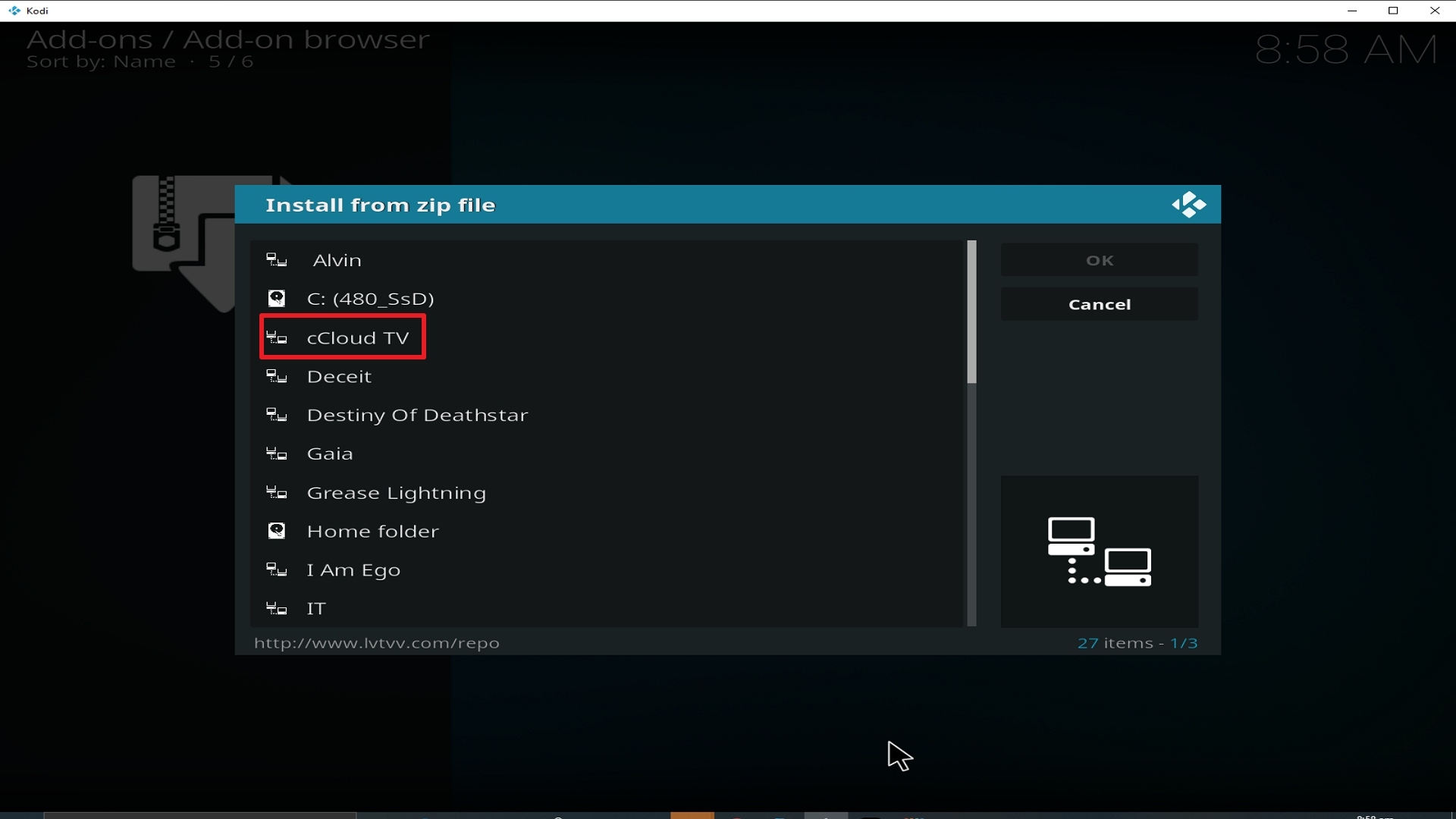Viewport: 1456px width, 819px height.
Task: Click the 27 items page counter
Action: pos(1137,643)
